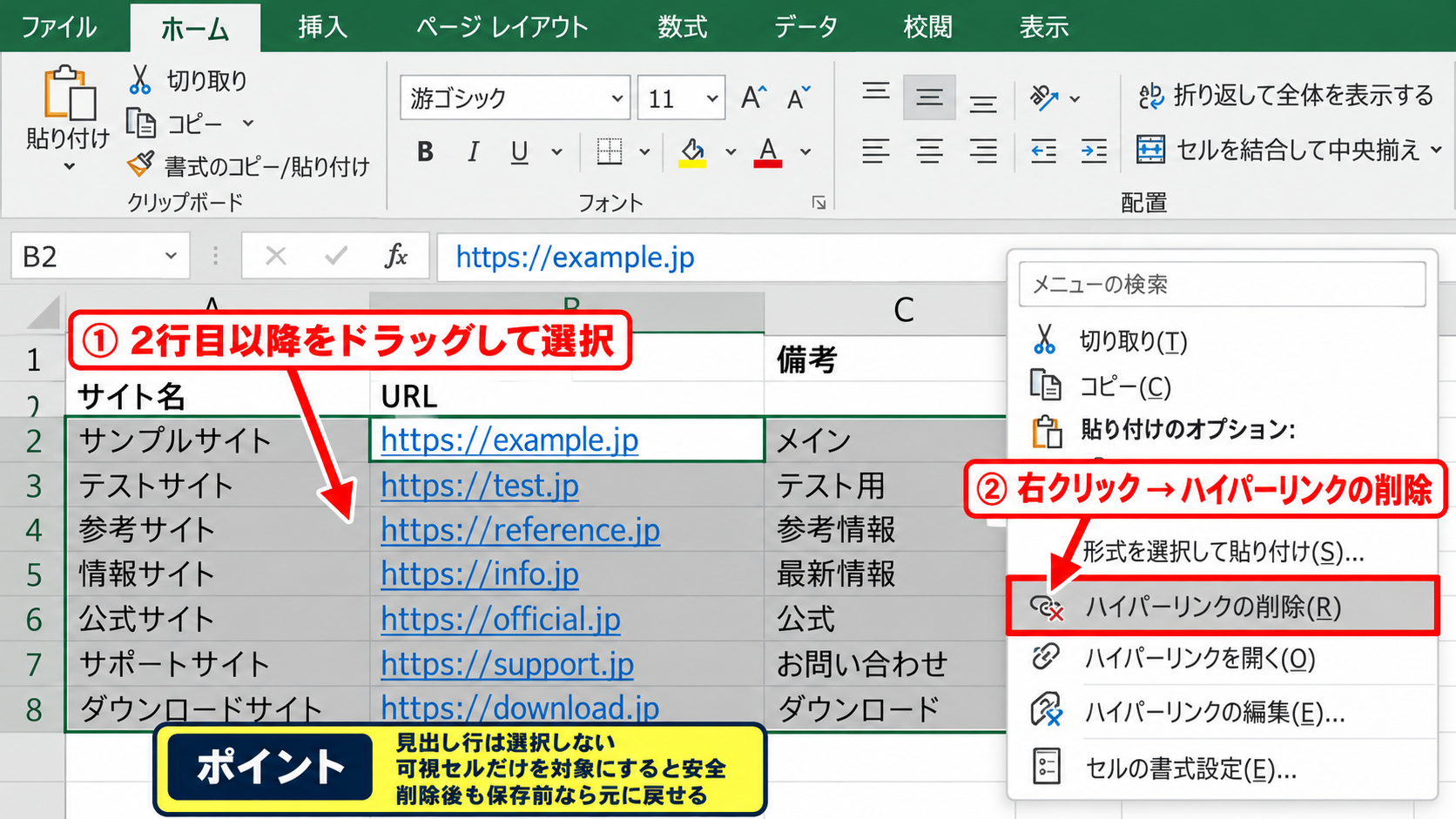Click the セルを結合して中央揃え button
This screenshot has height=819, width=1456.
tap(1278, 150)
